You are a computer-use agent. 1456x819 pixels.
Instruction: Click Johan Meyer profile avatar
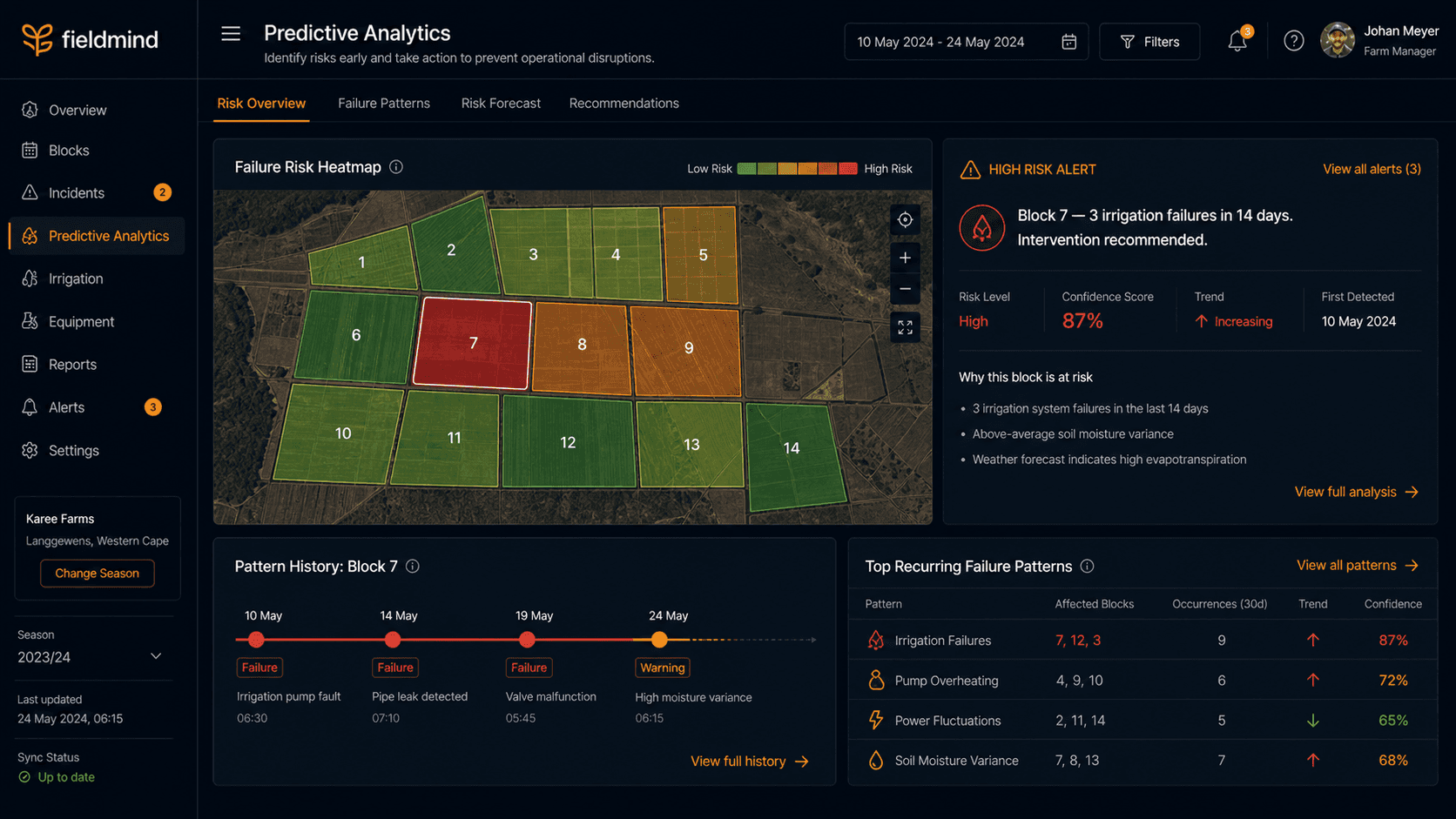point(1338,40)
